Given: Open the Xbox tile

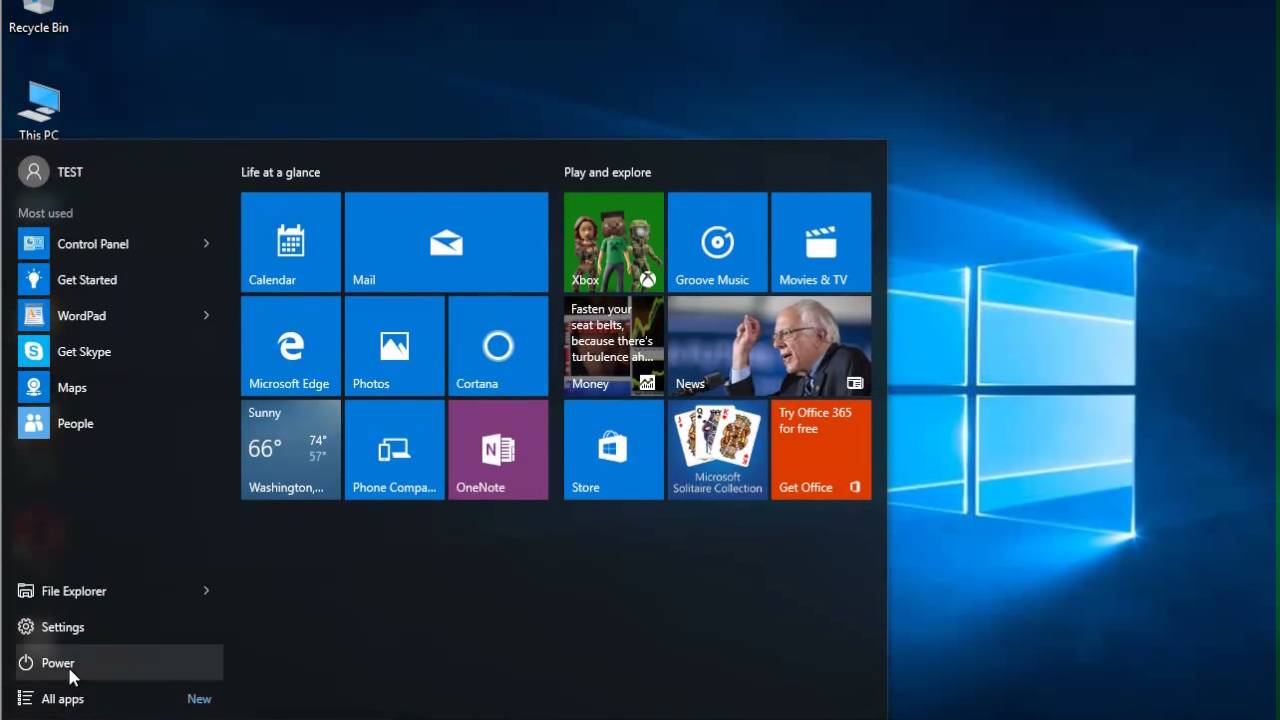Looking at the screenshot, I should (x=614, y=242).
